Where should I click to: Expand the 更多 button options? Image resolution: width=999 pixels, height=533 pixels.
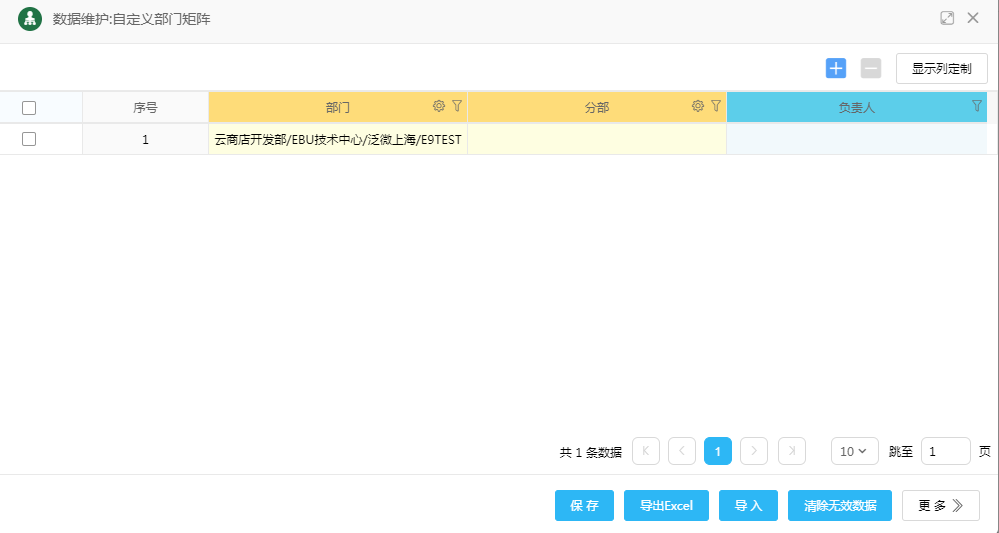[x=940, y=506]
